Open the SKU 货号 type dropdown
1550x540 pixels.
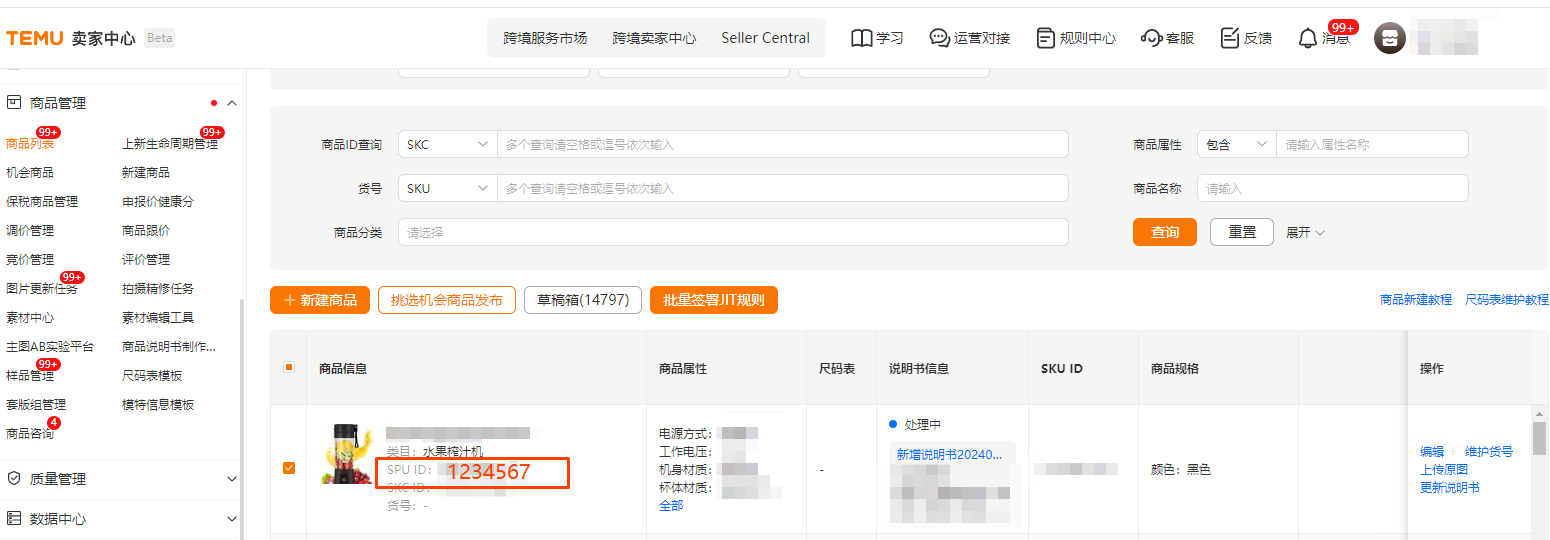447,188
